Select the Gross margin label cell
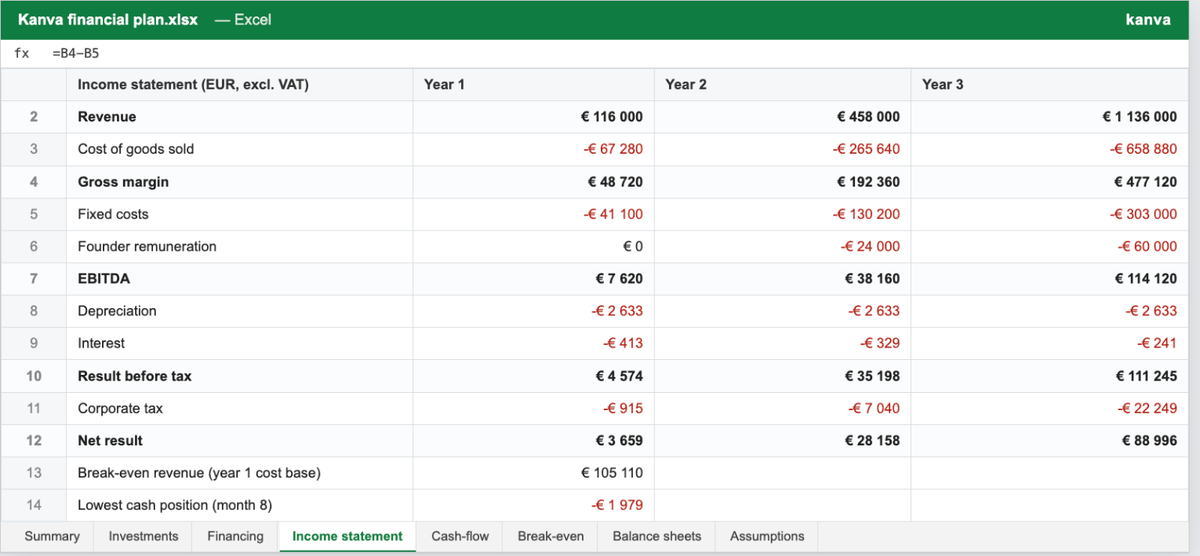The image size is (1200, 556). (x=240, y=182)
